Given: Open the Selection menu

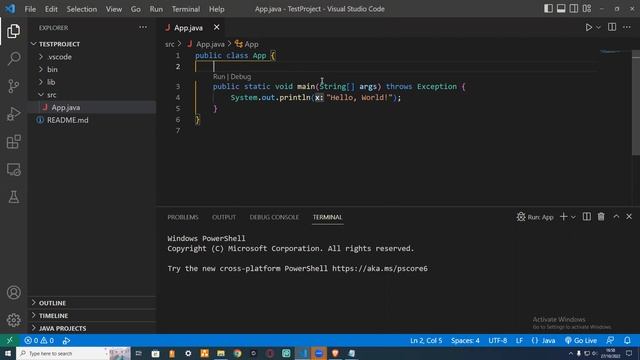Looking at the screenshot, I should coord(82,9).
